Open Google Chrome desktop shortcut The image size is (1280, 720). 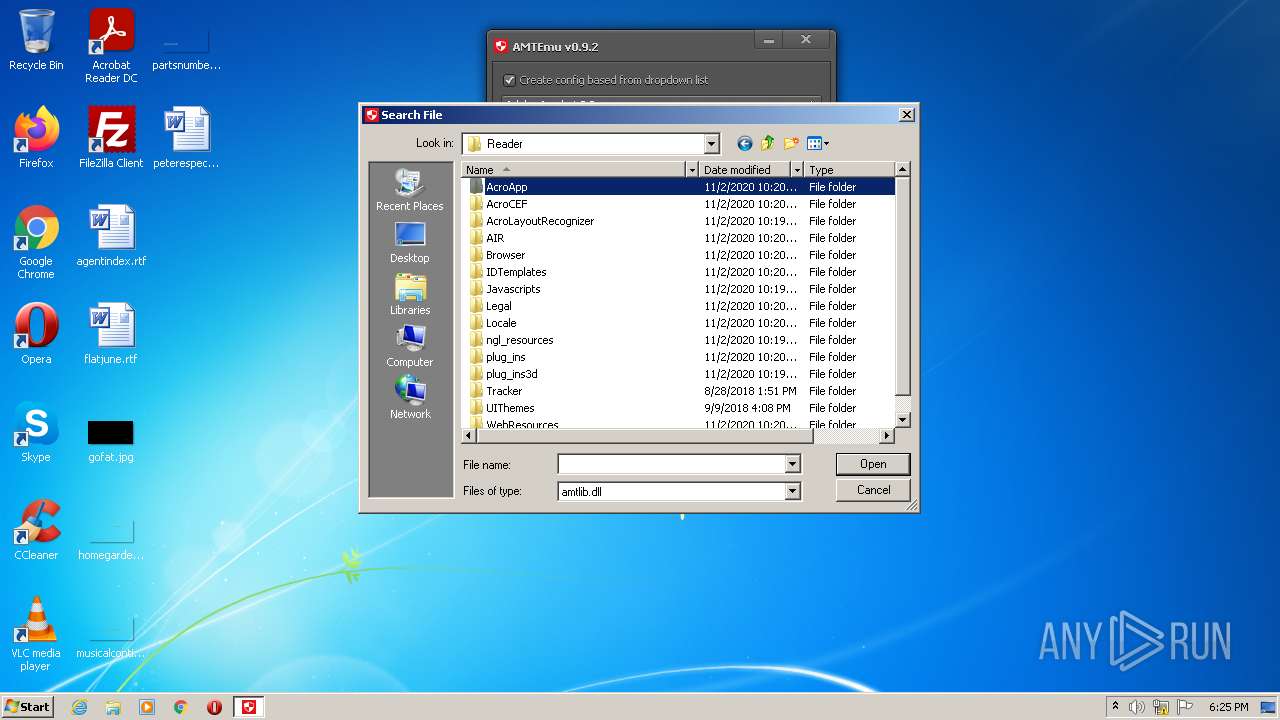click(x=36, y=242)
